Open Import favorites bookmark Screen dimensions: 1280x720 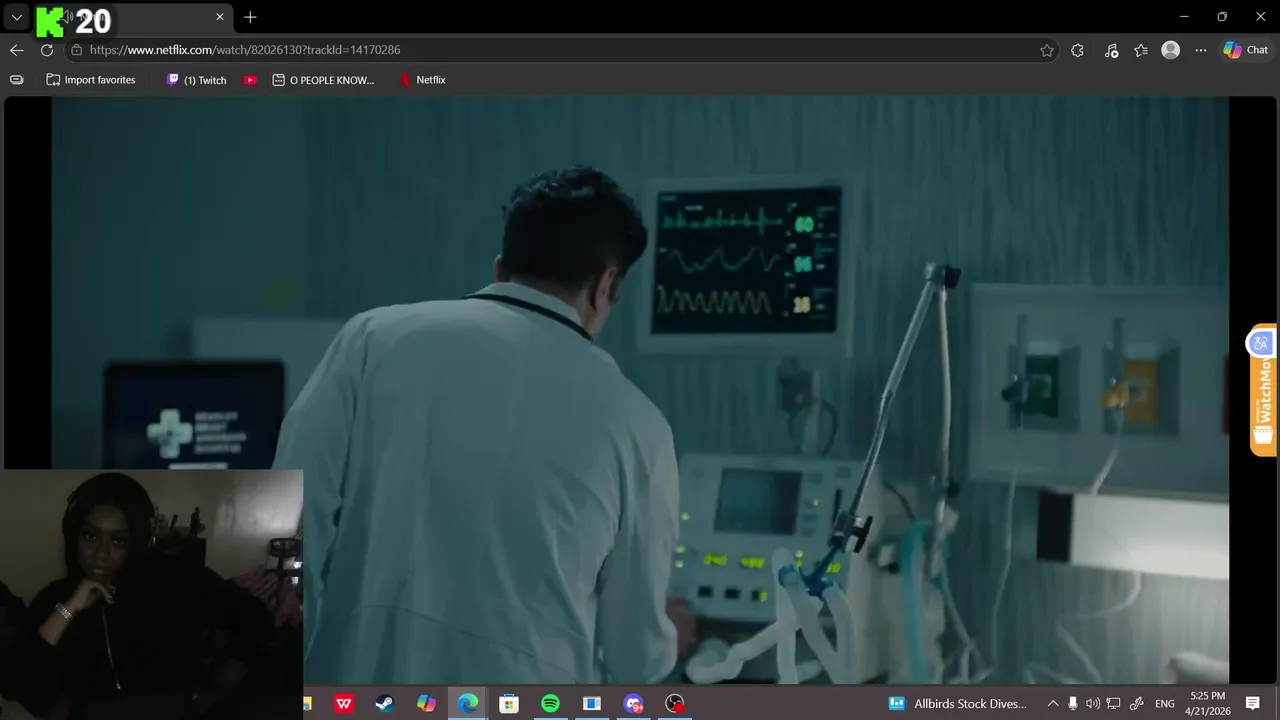91,80
